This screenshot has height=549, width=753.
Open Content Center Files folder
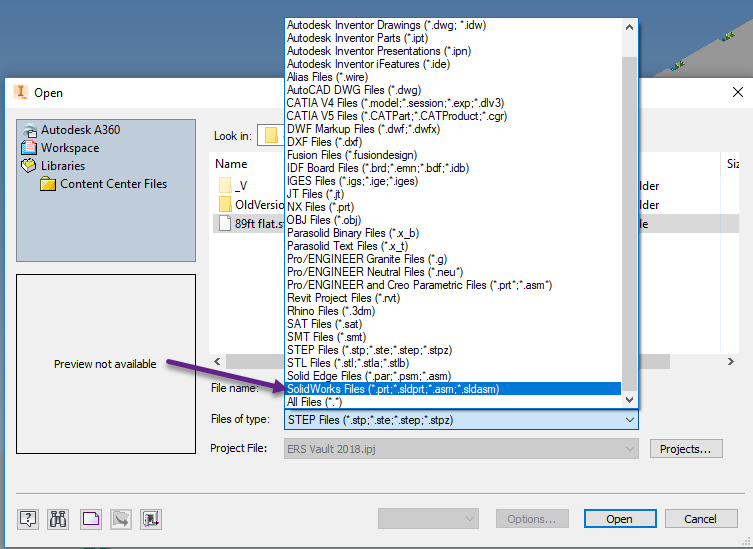[x=103, y=184]
